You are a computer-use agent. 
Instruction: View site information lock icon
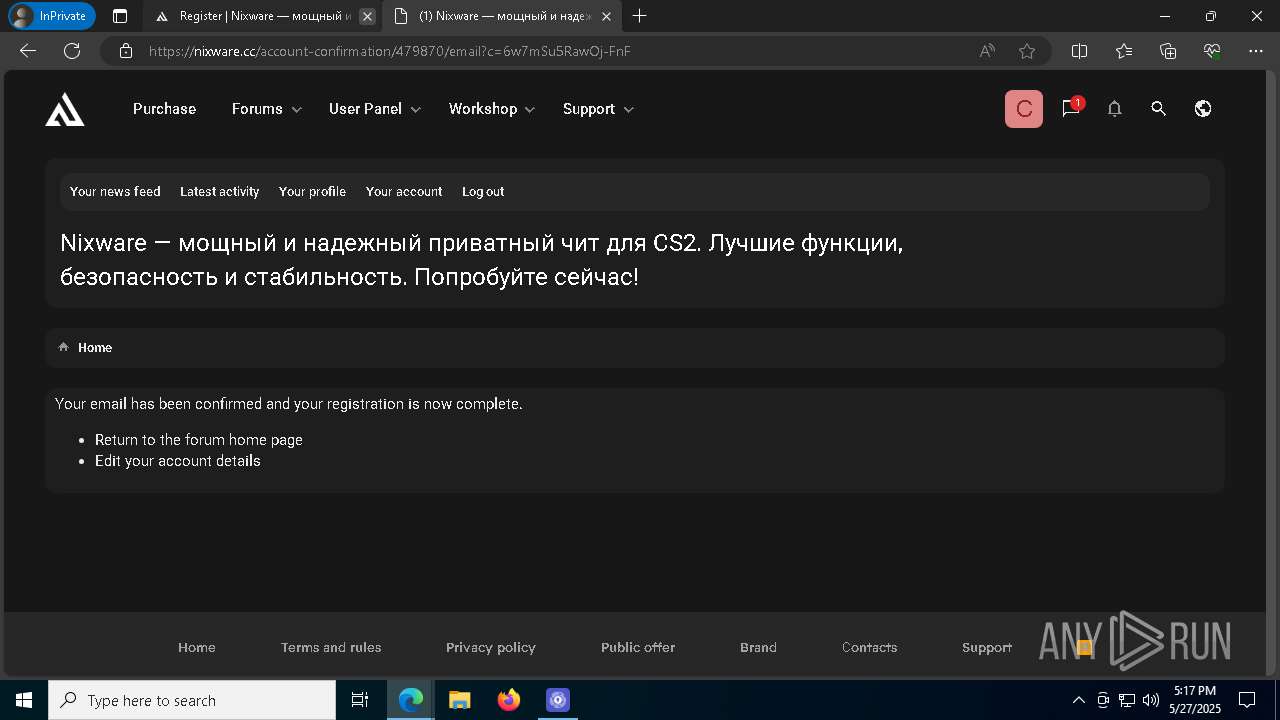click(x=126, y=51)
